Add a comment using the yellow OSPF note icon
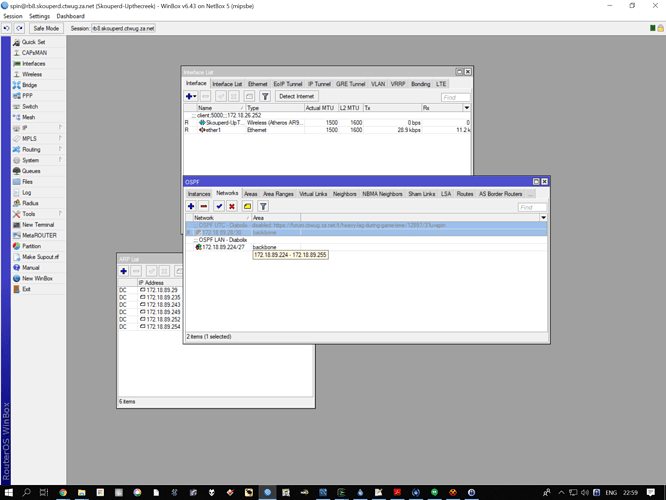The width and height of the screenshot is (666, 500). click(x=247, y=206)
